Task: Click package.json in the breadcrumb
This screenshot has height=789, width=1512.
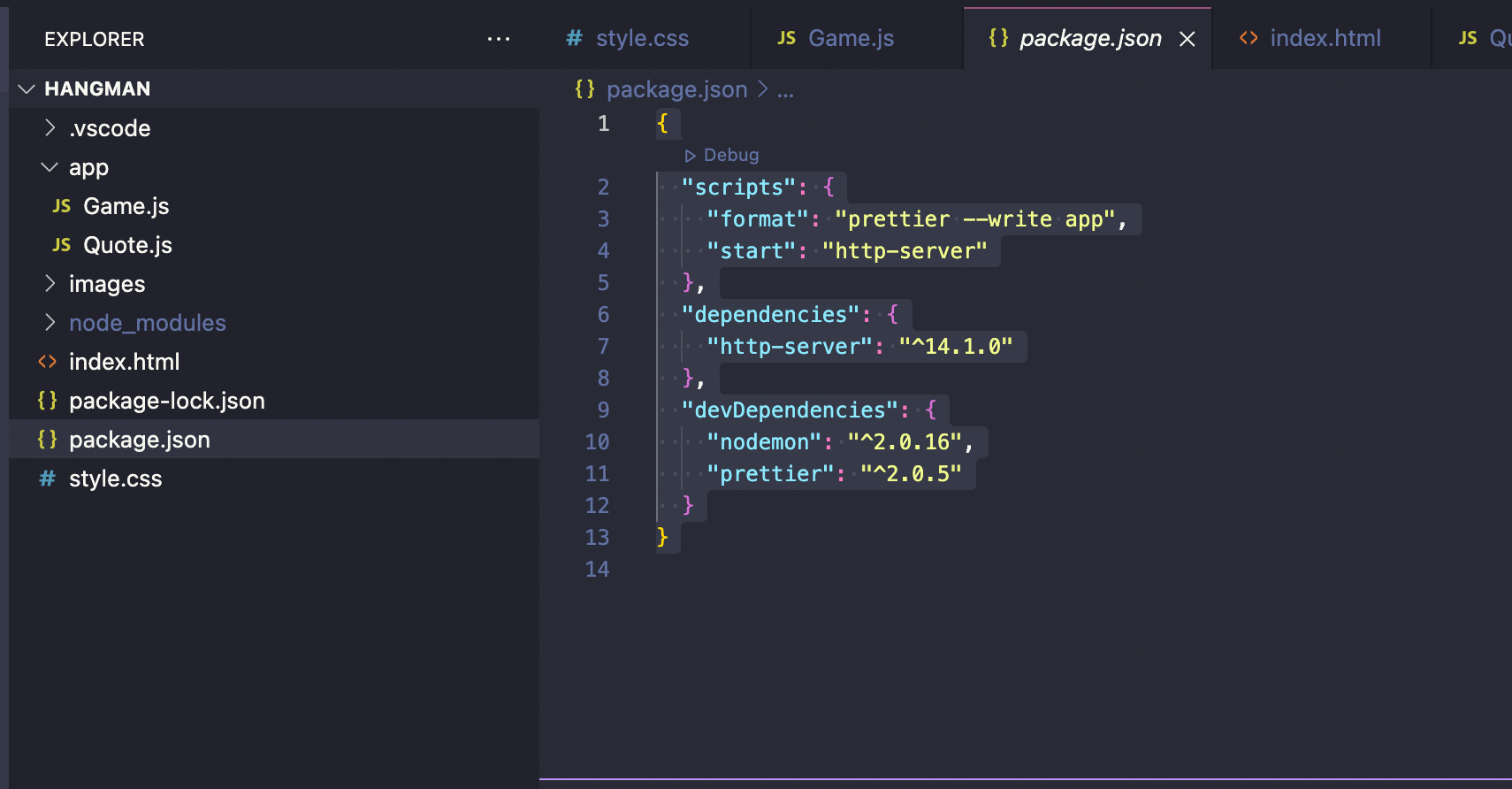Action: pyautogui.click(x=677, y=89)
